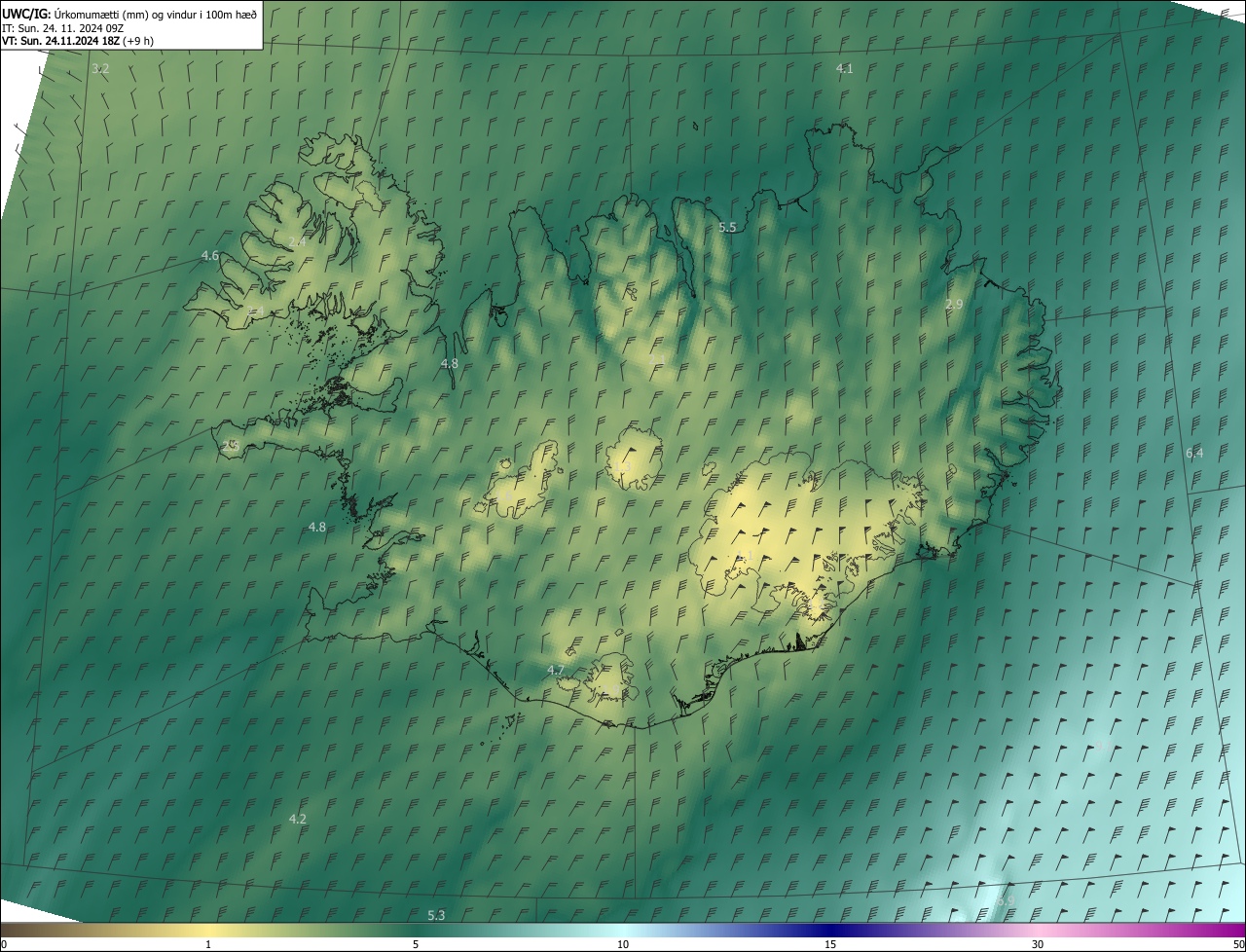
Task: Click the color scale tick label 5
Action: point(416,944)
